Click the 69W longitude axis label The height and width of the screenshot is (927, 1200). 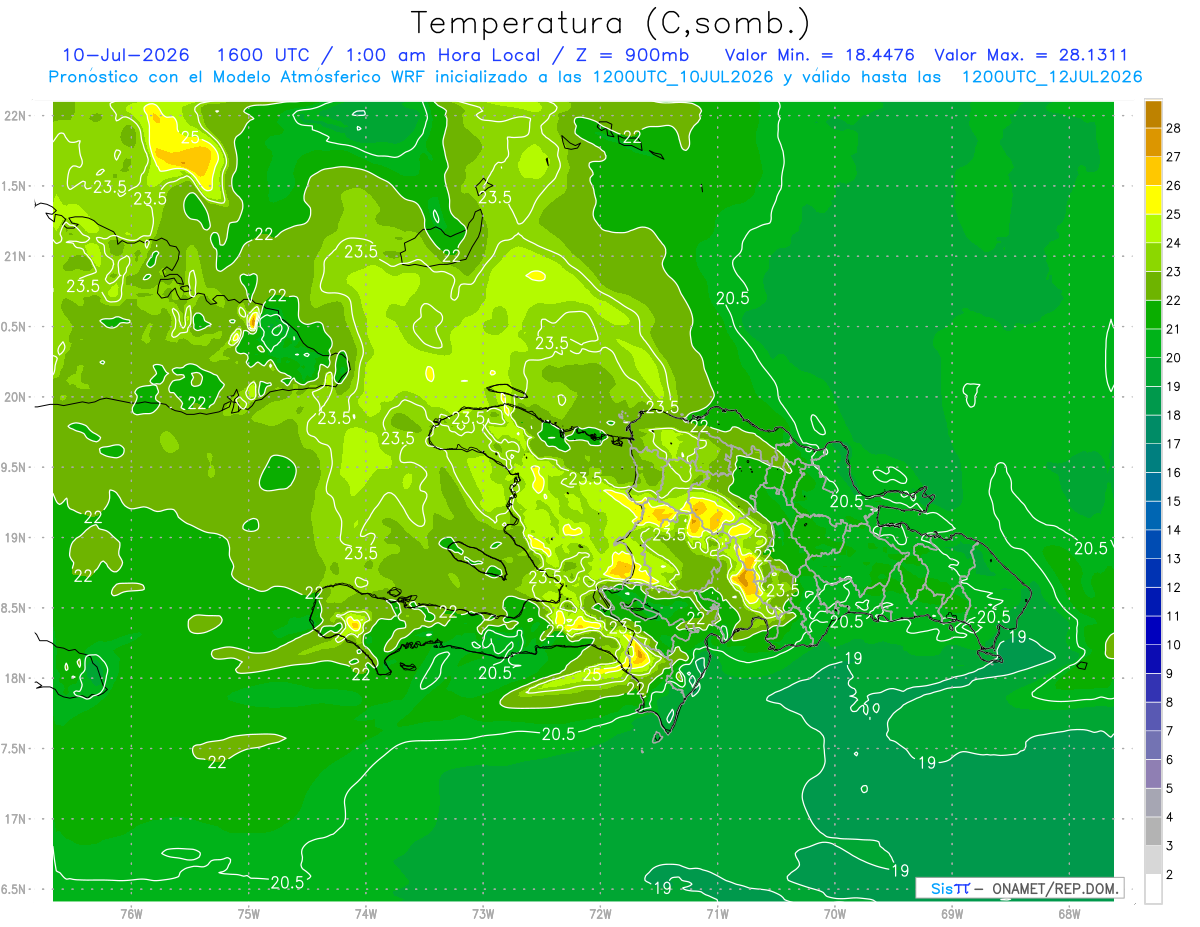(952, 914)
